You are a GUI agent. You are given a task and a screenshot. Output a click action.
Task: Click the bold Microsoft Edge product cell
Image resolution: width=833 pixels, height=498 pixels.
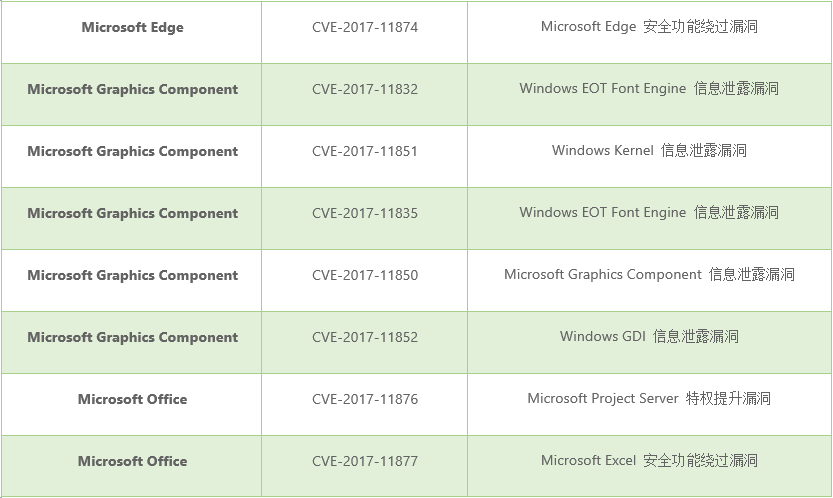[132, 28]
